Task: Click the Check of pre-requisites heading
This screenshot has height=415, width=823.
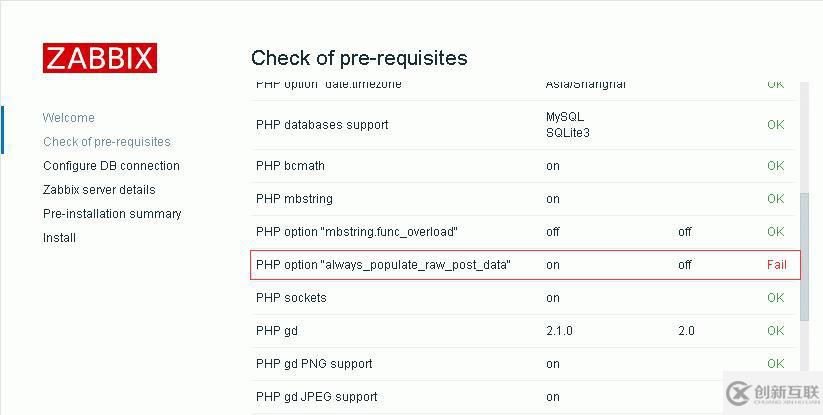Action: pos(359,58)
